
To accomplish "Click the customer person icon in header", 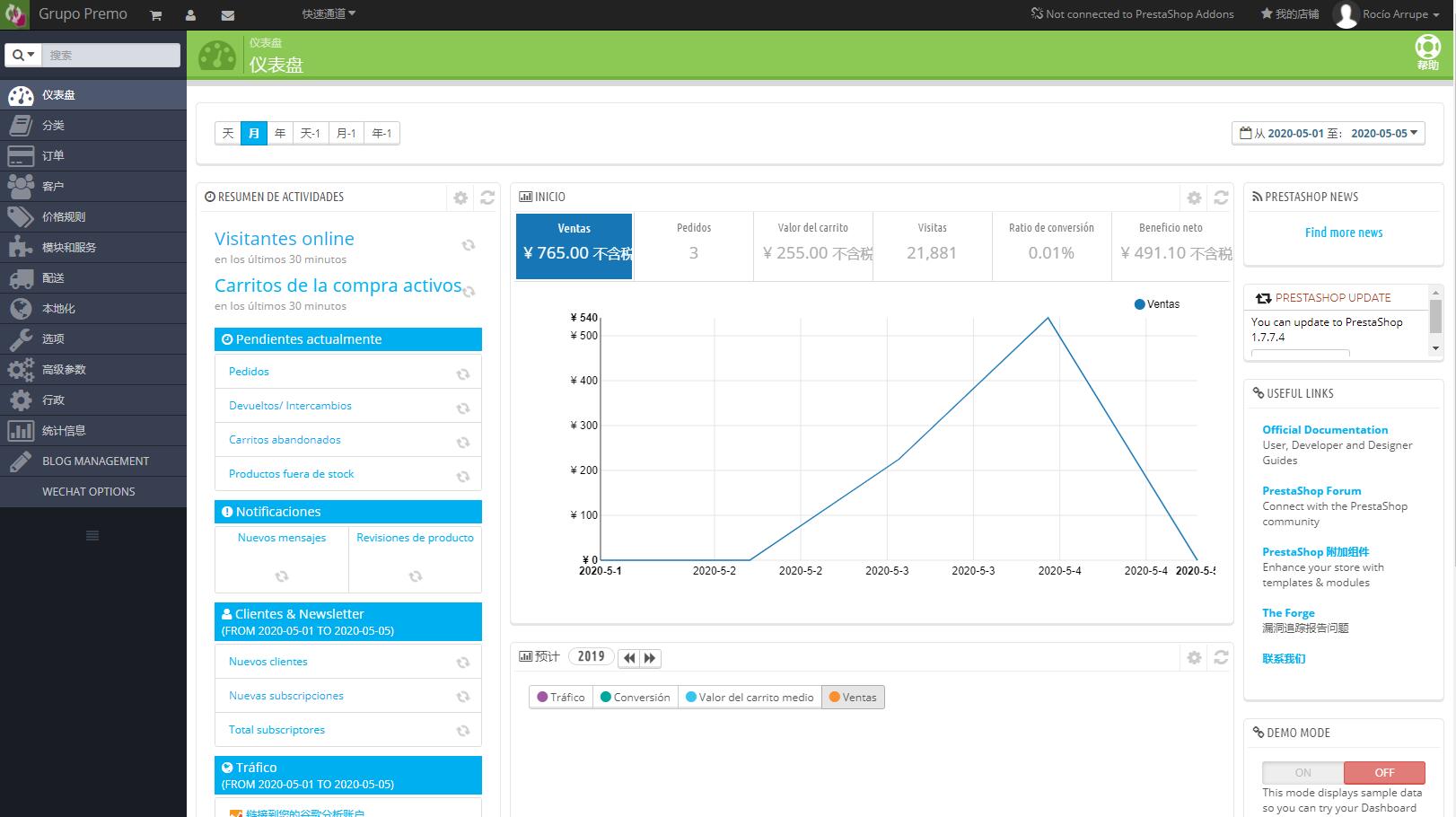I will pyautogui.click(x=191, y=15).
